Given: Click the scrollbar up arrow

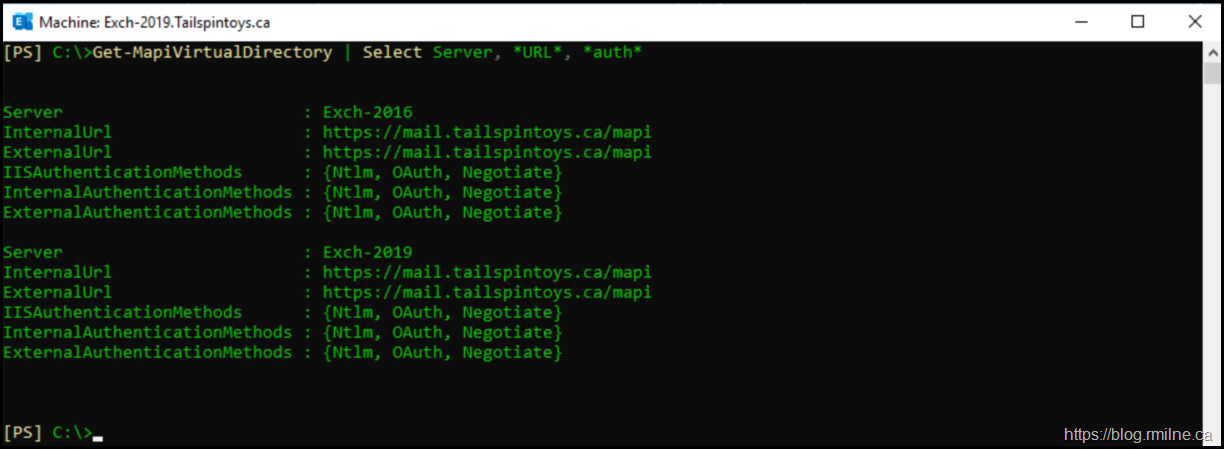Looking at the screenshot, I should [x=1212, y=51].
